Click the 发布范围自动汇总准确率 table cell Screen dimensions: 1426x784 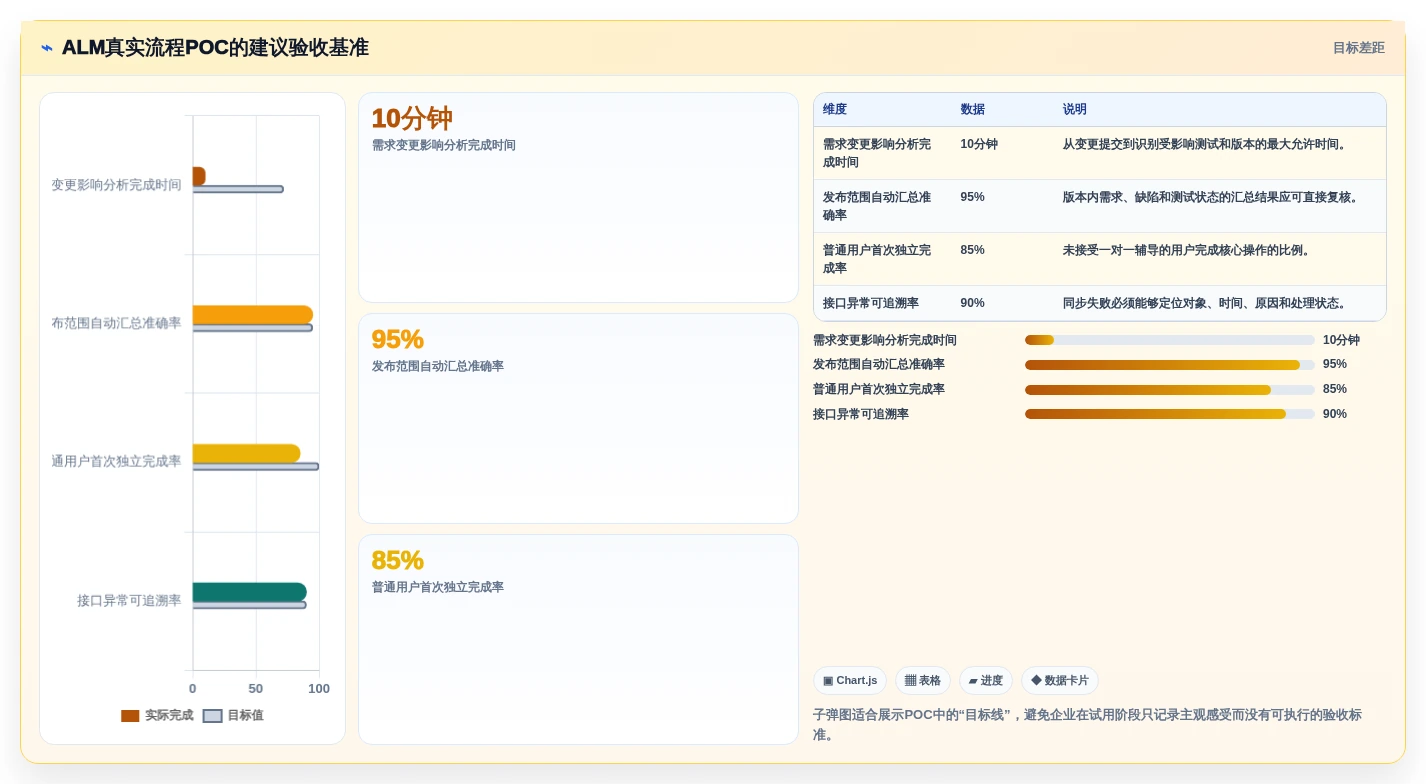click(882, 206)
